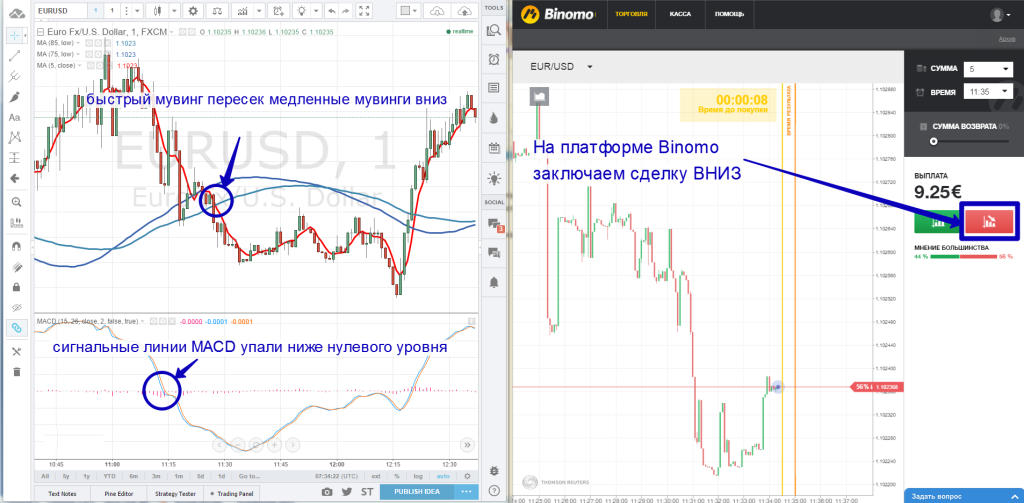Open the news list panel icon

click(x=494, y=88)
